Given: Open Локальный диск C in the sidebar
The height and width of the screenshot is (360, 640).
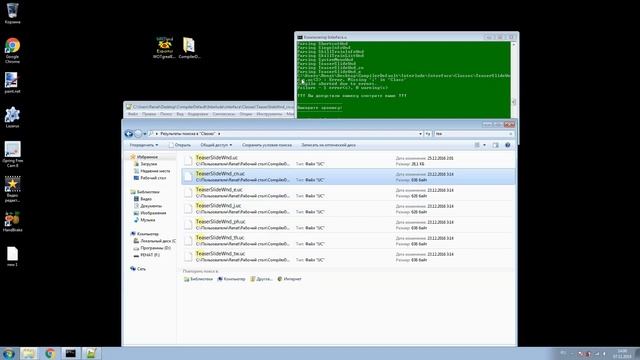Looking at the screenshot, I should (155, 241).
